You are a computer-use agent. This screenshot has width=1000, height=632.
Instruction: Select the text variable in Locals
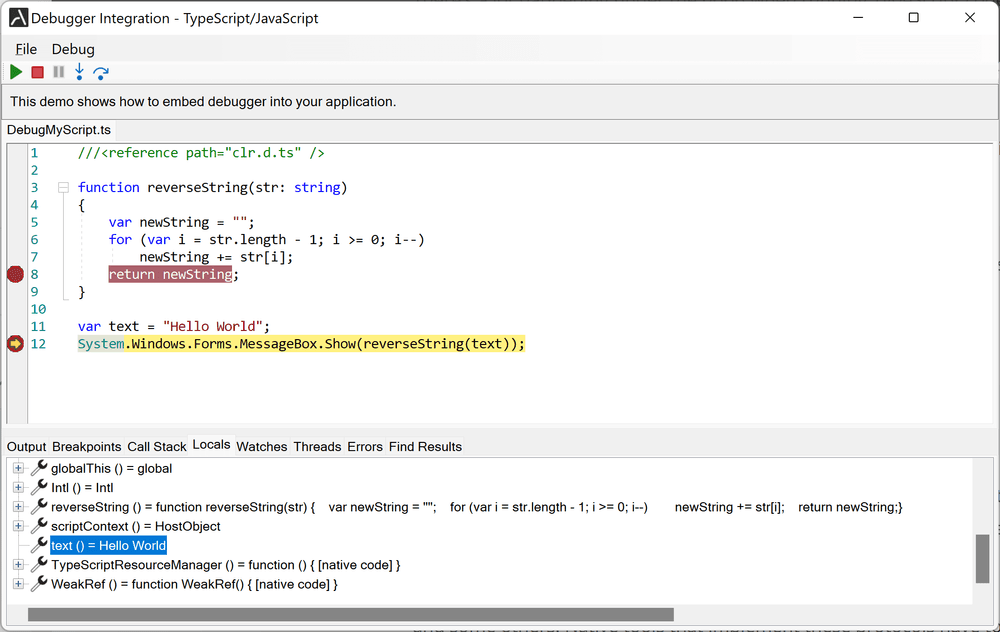[x=108, y=545]
